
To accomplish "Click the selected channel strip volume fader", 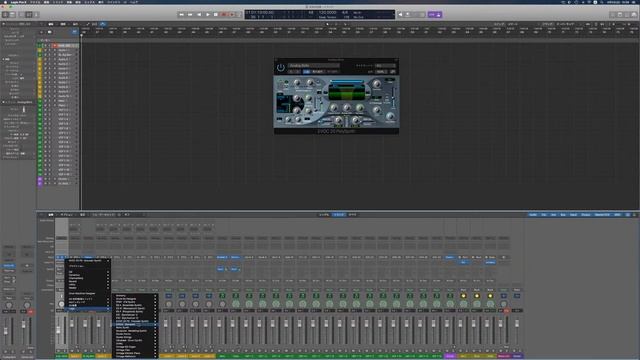I will pos(59,329).
